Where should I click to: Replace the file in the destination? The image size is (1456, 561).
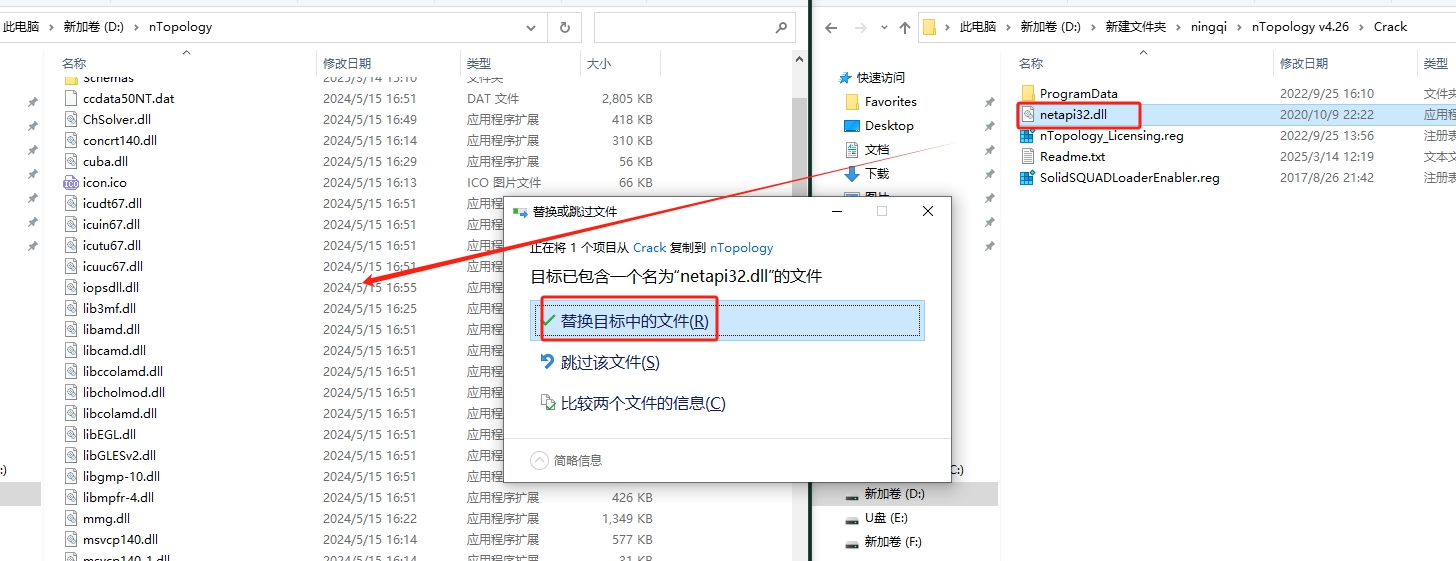726,321
